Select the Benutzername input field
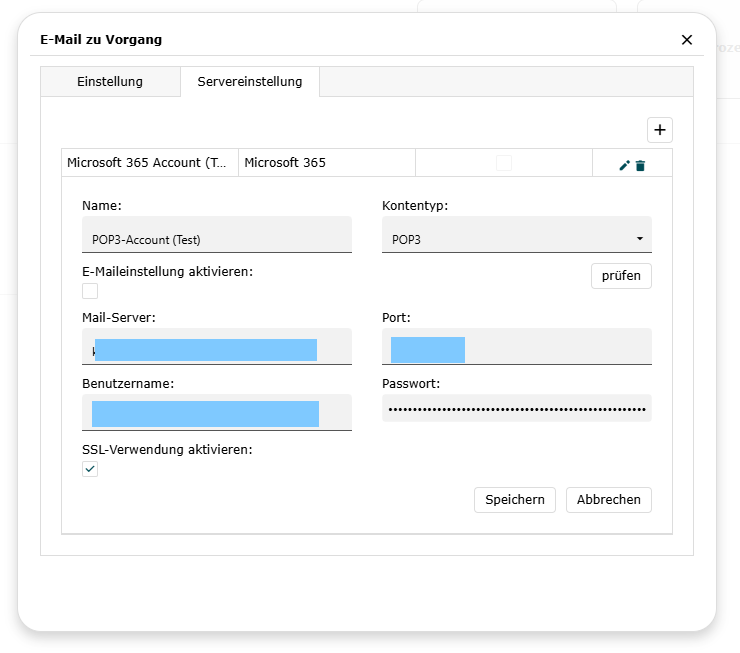 [216, 413]
